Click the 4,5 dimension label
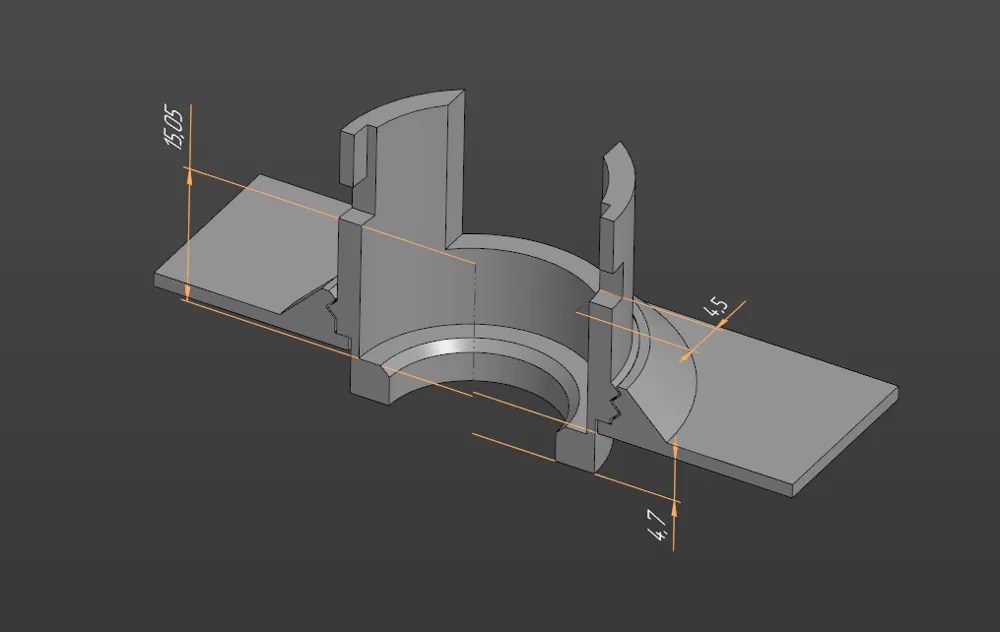Screen dimensions: 1000x632 tap(716, 307)
